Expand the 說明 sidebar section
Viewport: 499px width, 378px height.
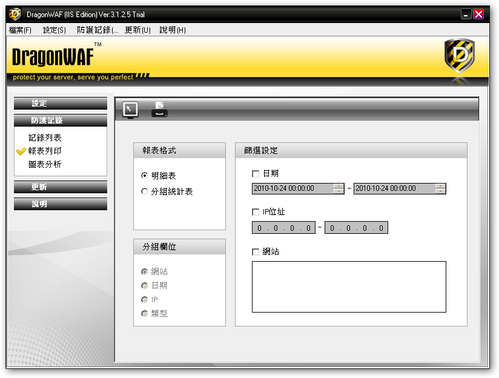(60, 204)
